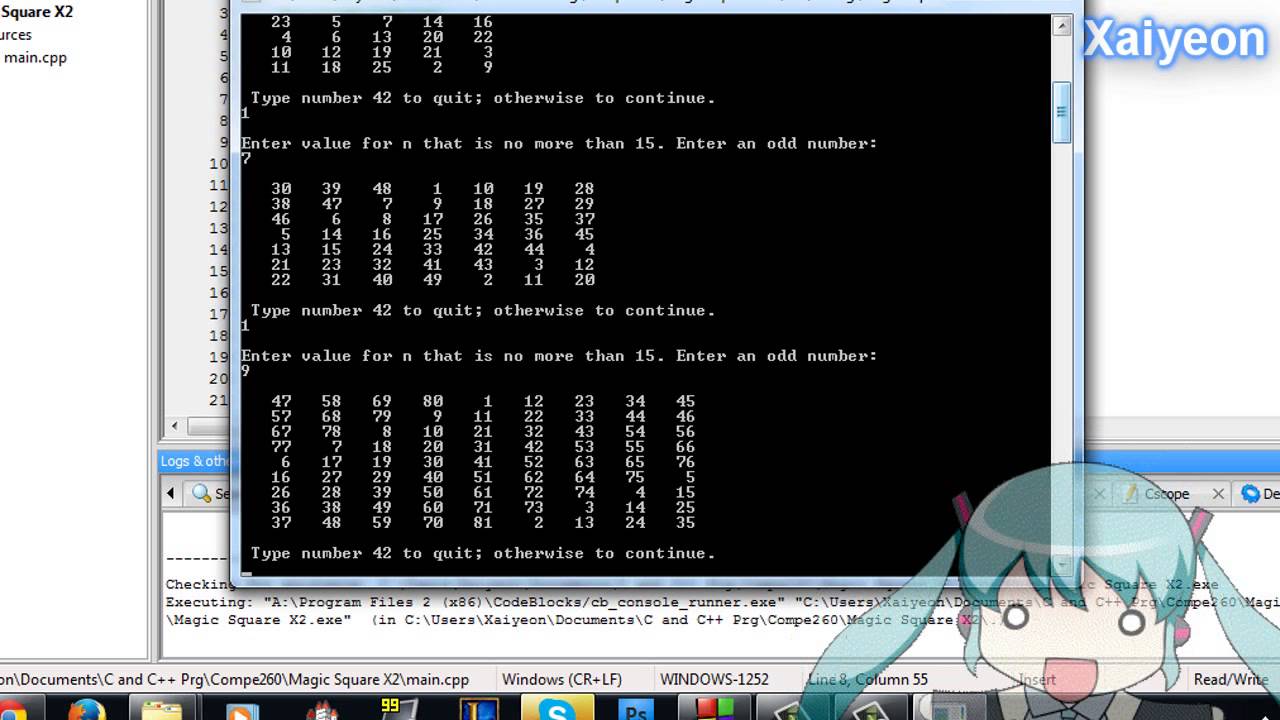This screenshot has height=720, width=1280.
Task: Select main.cpp in the project tree
Action: 35,57
